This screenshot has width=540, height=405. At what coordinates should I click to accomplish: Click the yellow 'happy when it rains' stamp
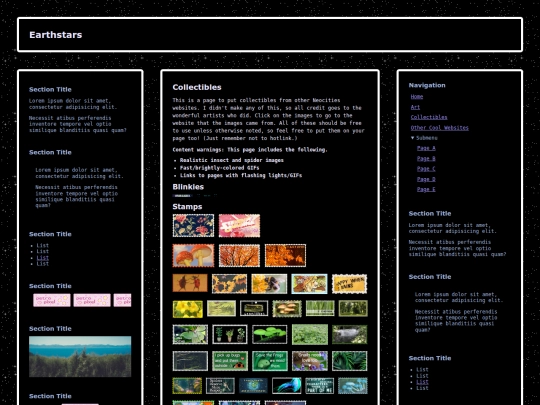click(349, 284)
